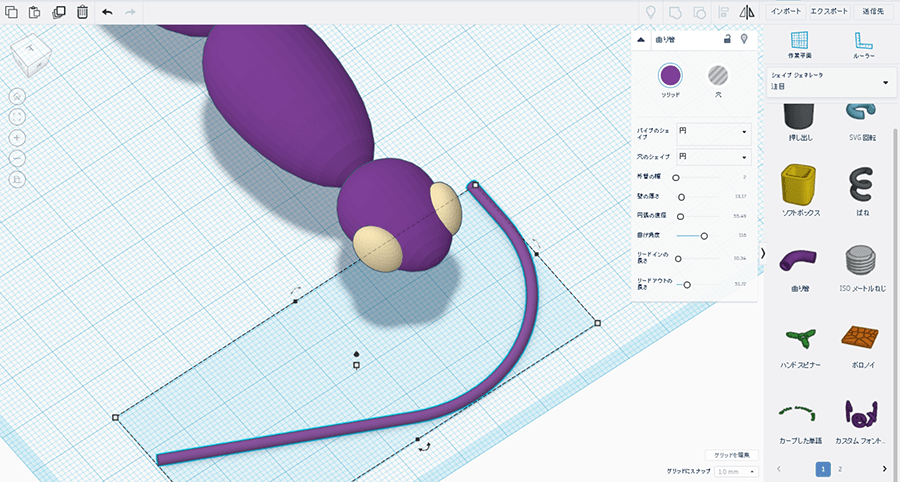The width and height of the screenshot is (900, 482).
Task: Zoom out with the minus icon
Action: coord(18,158)
